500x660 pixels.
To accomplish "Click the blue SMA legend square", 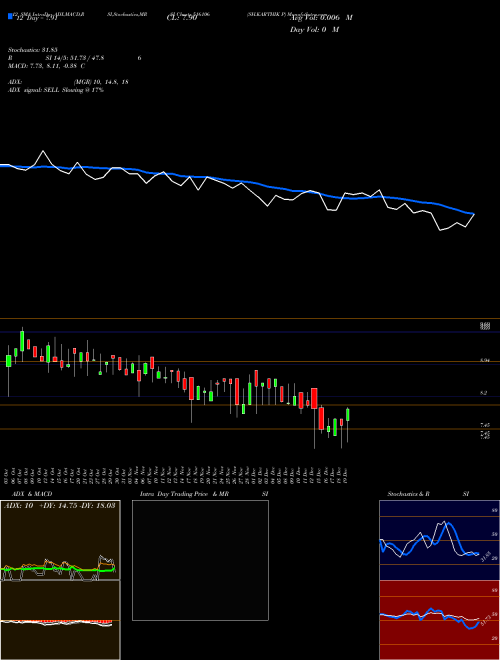I will click(10, 17).
